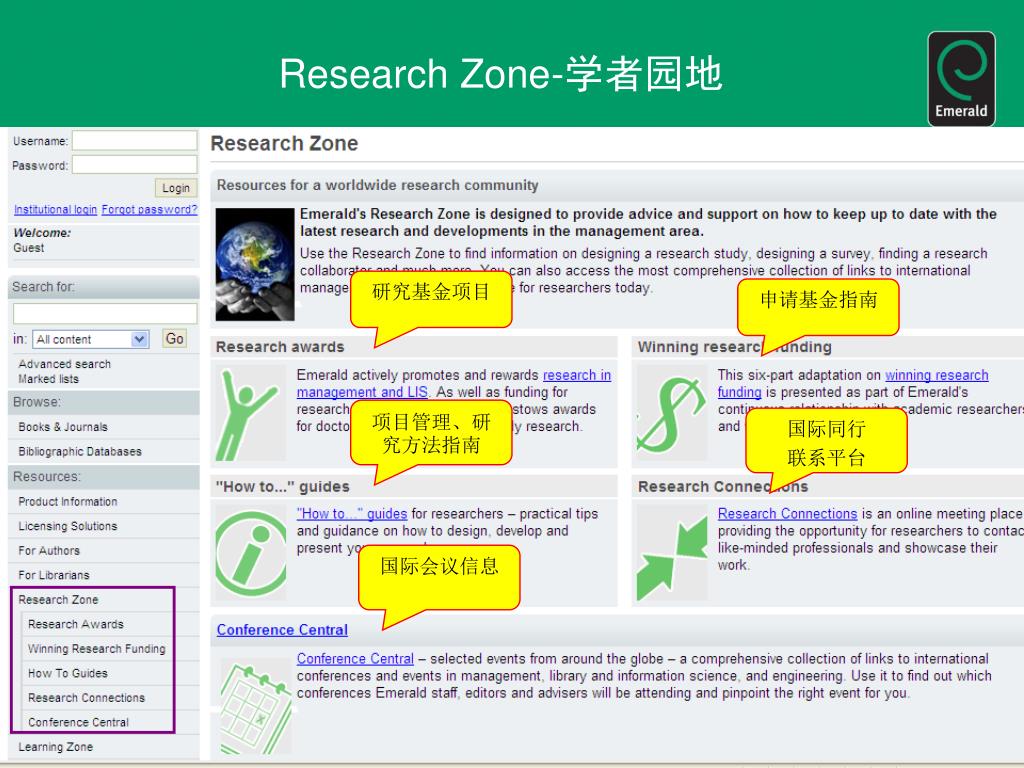1024x768 pixels.
Task: Open the Conference Central heading link
Action: click(282, 630)
